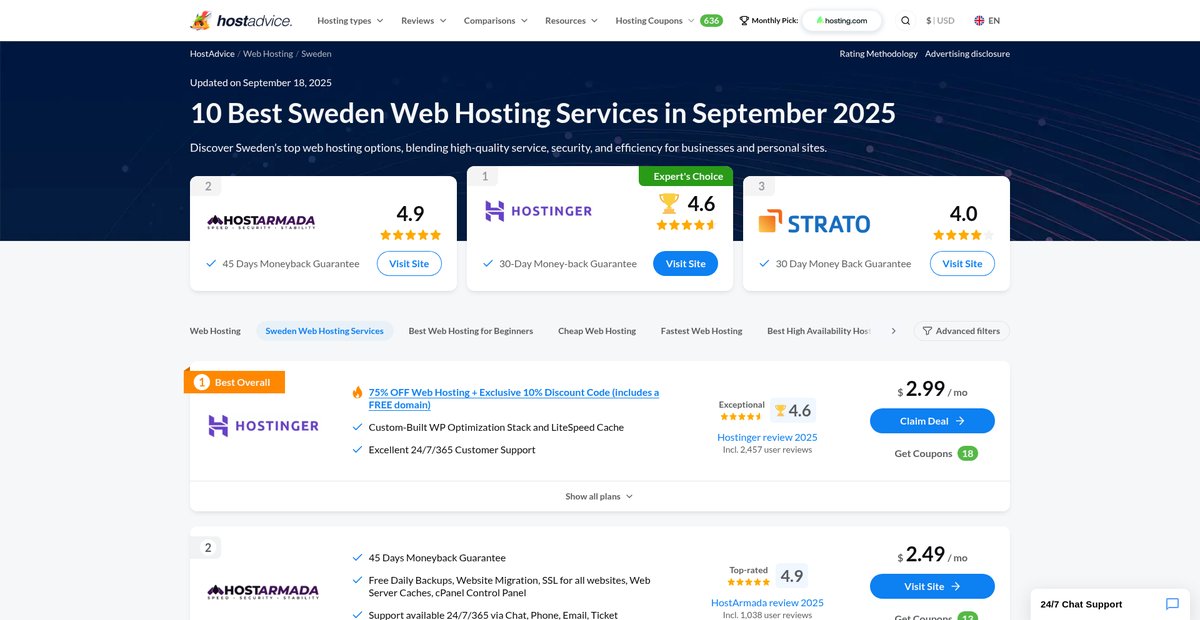Click the Strato logo in top card
This screenshot has width=1200, height=620.
pyautogui.click(x=814, y=222)
